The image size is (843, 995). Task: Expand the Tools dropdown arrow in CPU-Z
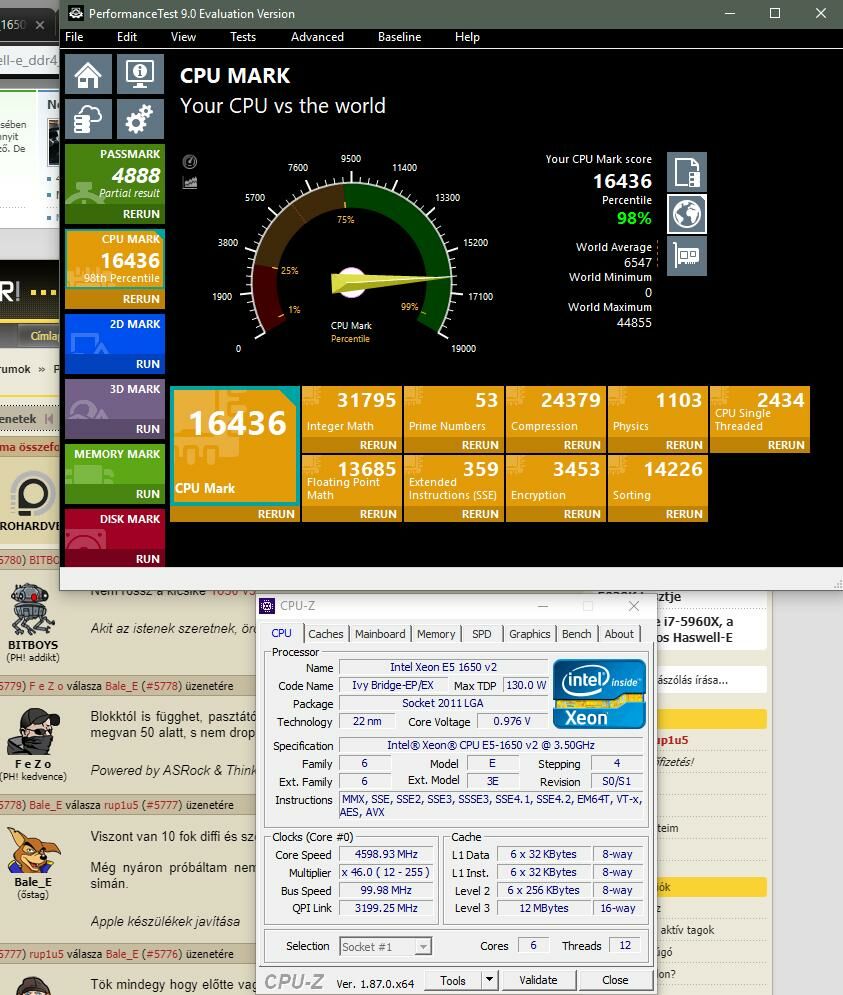pos(489,980)
